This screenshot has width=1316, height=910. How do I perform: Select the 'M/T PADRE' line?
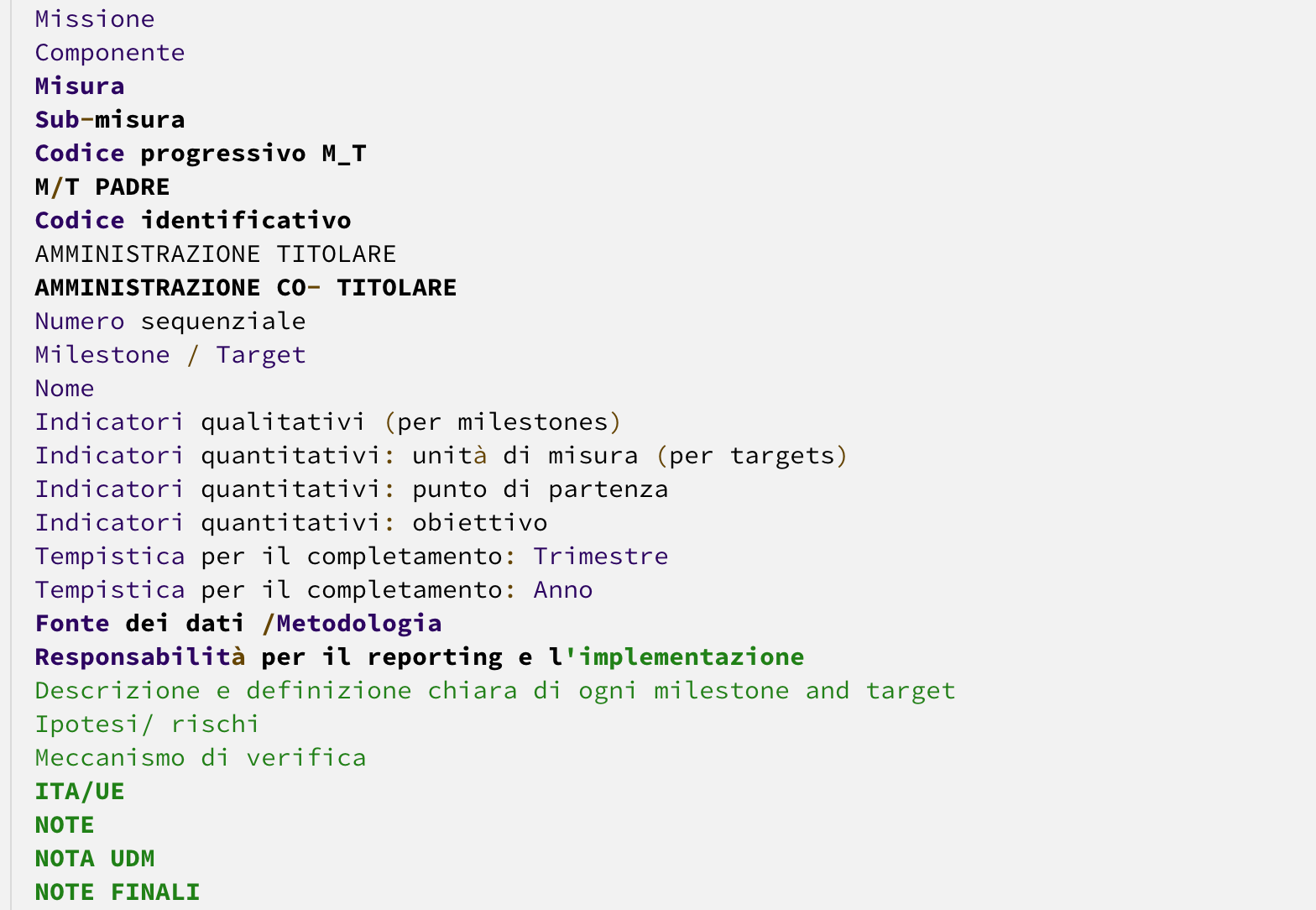pos(102,186)
